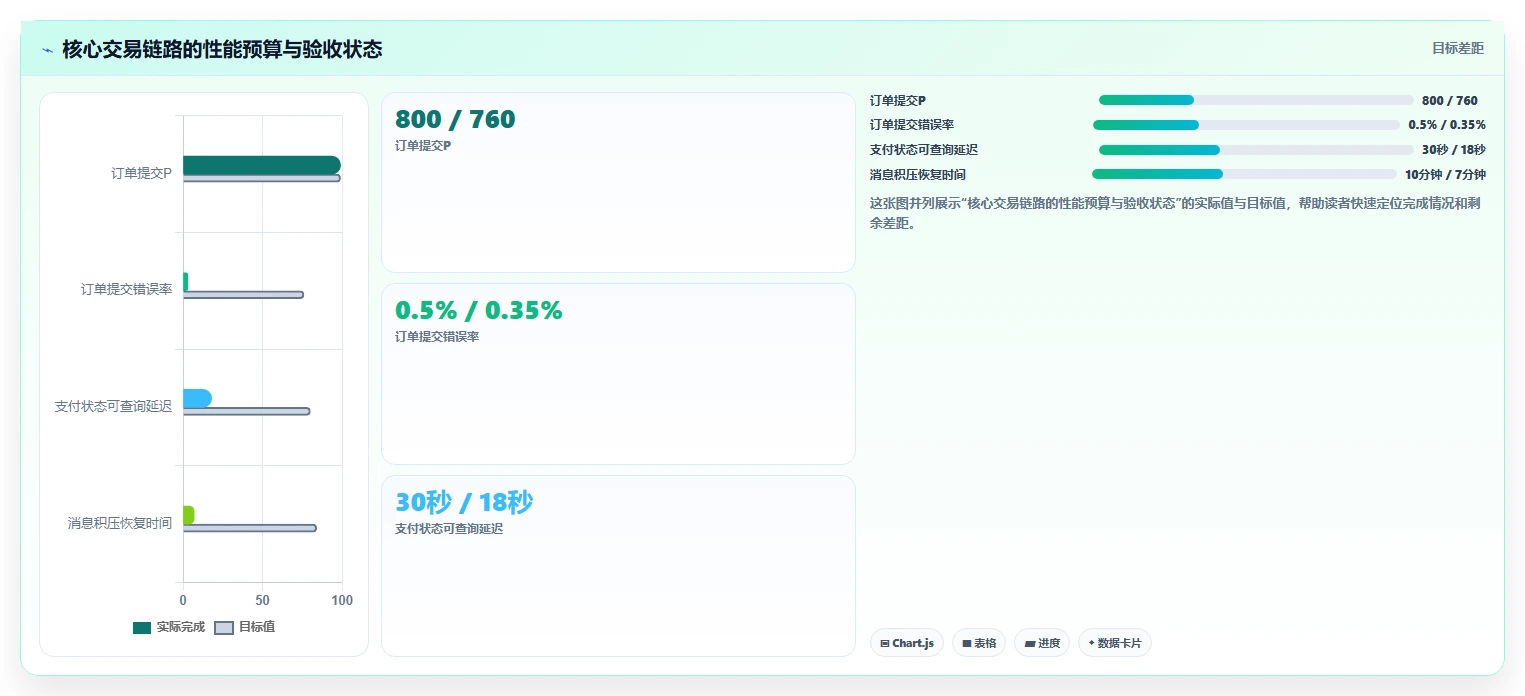Click the 目标差距 label in the header
Screen dimensions: 1525x696
(x=1458, y=48)
